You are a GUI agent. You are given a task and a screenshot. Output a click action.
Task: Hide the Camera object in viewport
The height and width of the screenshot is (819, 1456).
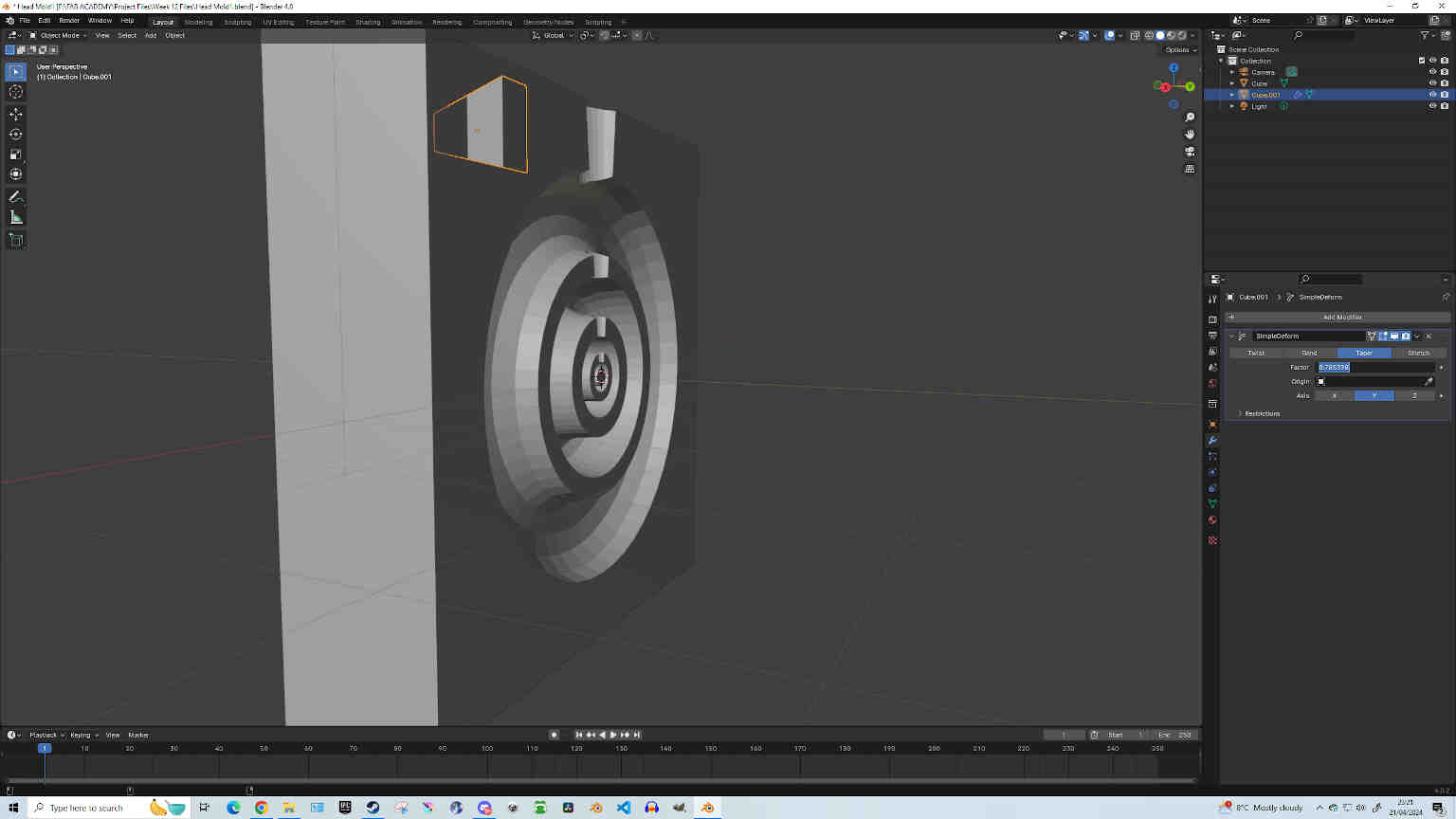[1432, 72]
